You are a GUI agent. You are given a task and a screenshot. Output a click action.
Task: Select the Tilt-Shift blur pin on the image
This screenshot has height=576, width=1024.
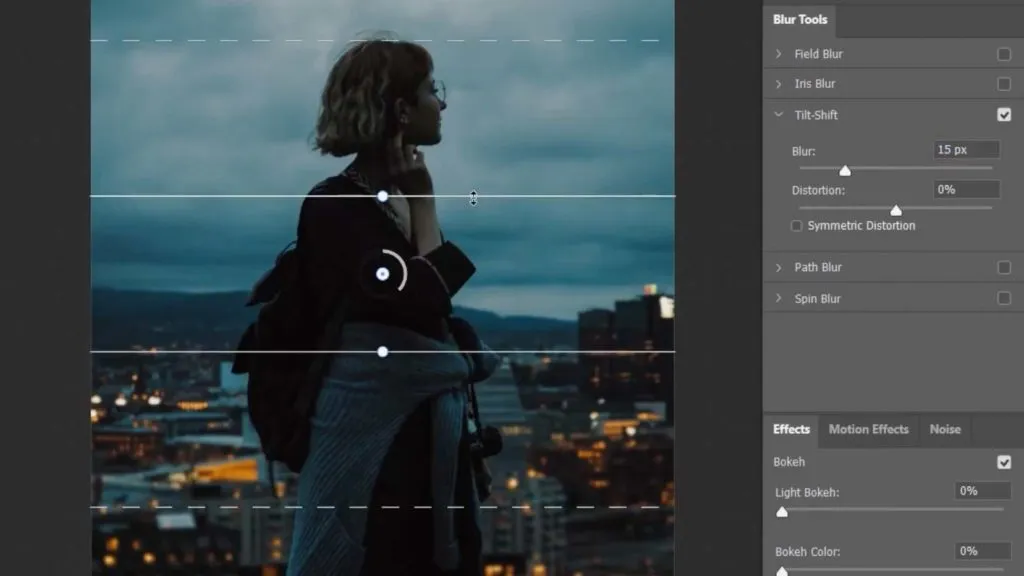tap(383, 272)
